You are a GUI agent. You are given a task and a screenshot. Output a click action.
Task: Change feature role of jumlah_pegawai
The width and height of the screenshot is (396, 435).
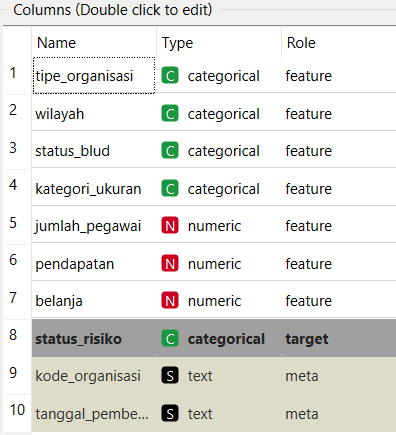[x=339, y=225]
